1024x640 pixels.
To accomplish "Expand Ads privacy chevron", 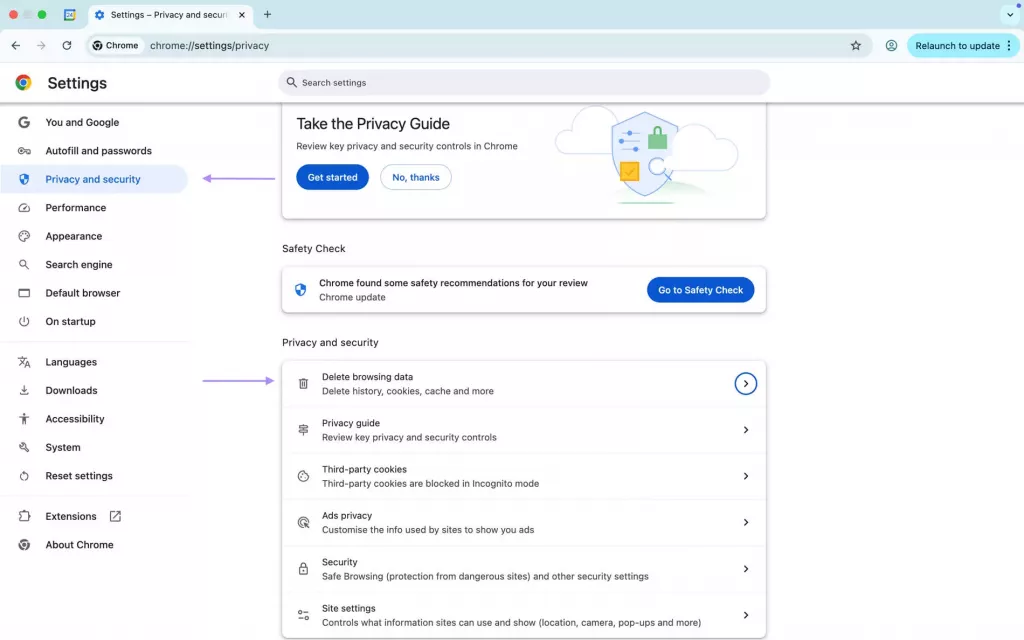I will [745, 522].
